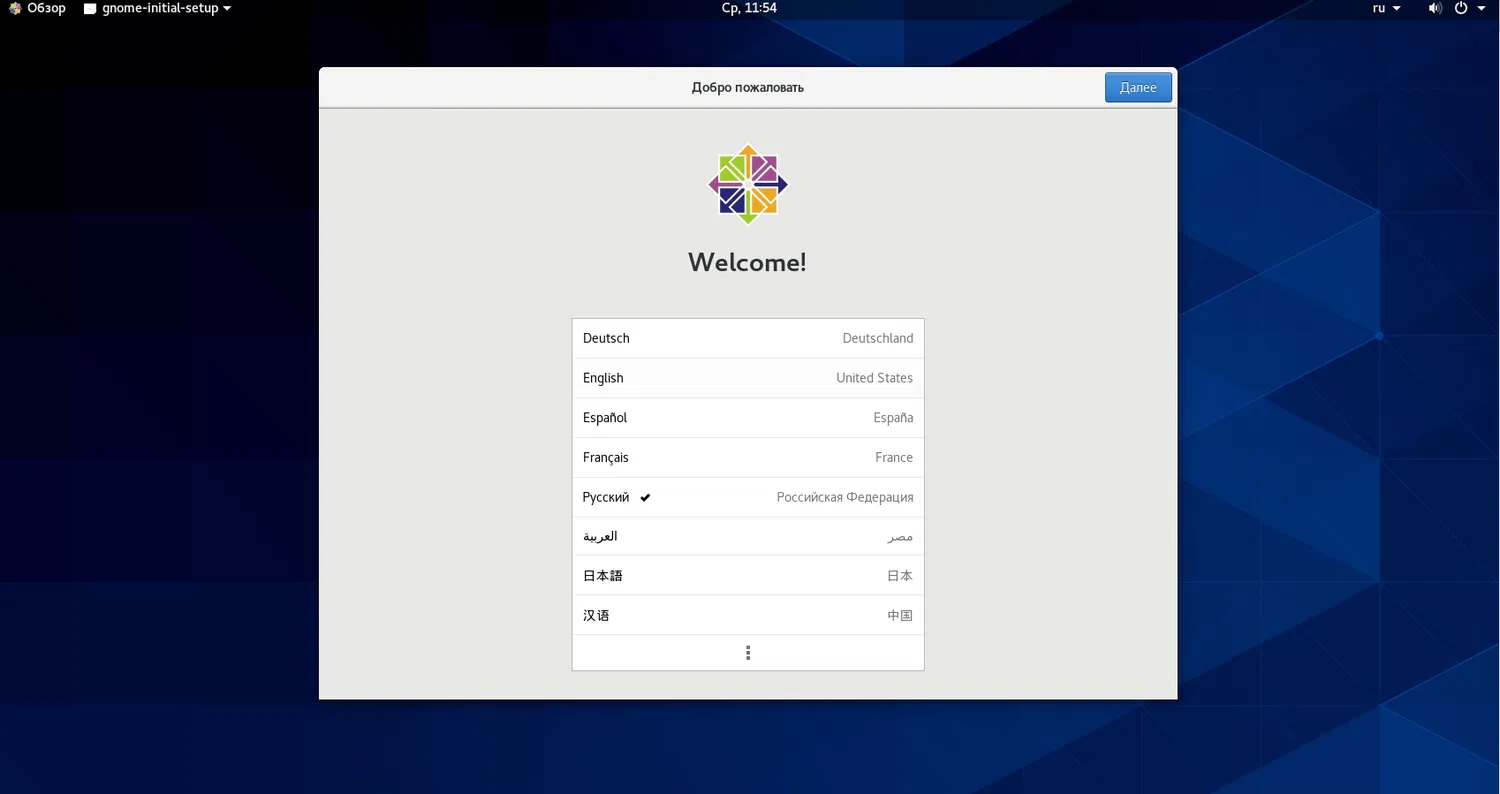Select 日本語 Japanese language row
The height and width of the screenshot is (794, 1500).
[x=748, y=576]
